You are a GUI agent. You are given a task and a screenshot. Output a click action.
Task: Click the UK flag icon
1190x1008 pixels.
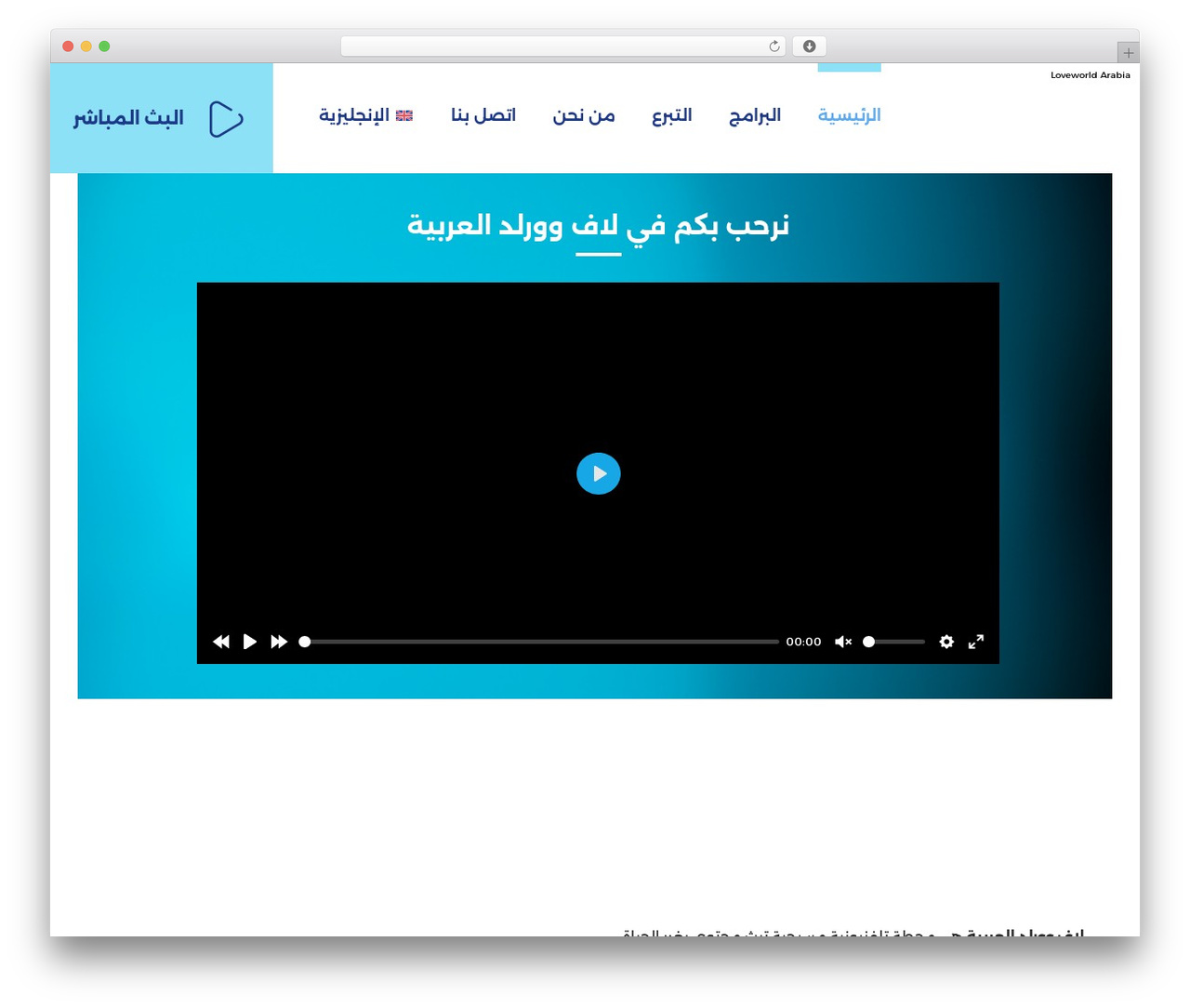coord(404,115)
